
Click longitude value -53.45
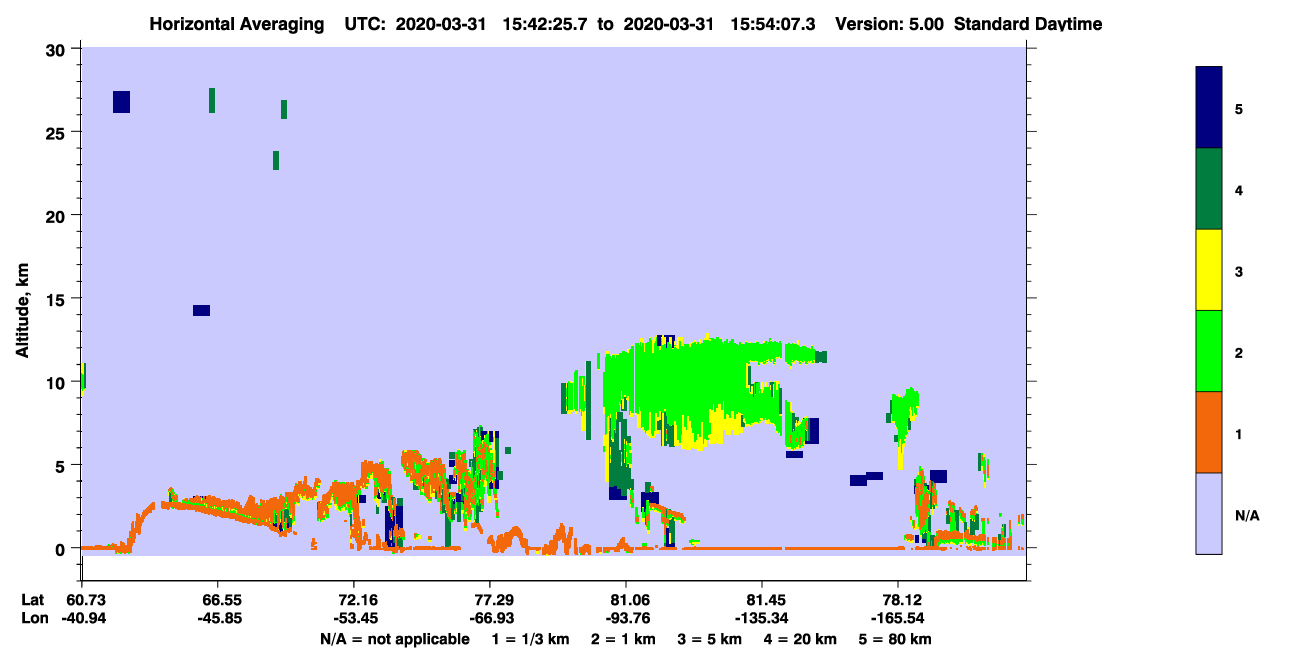click(x=354, y=618)
